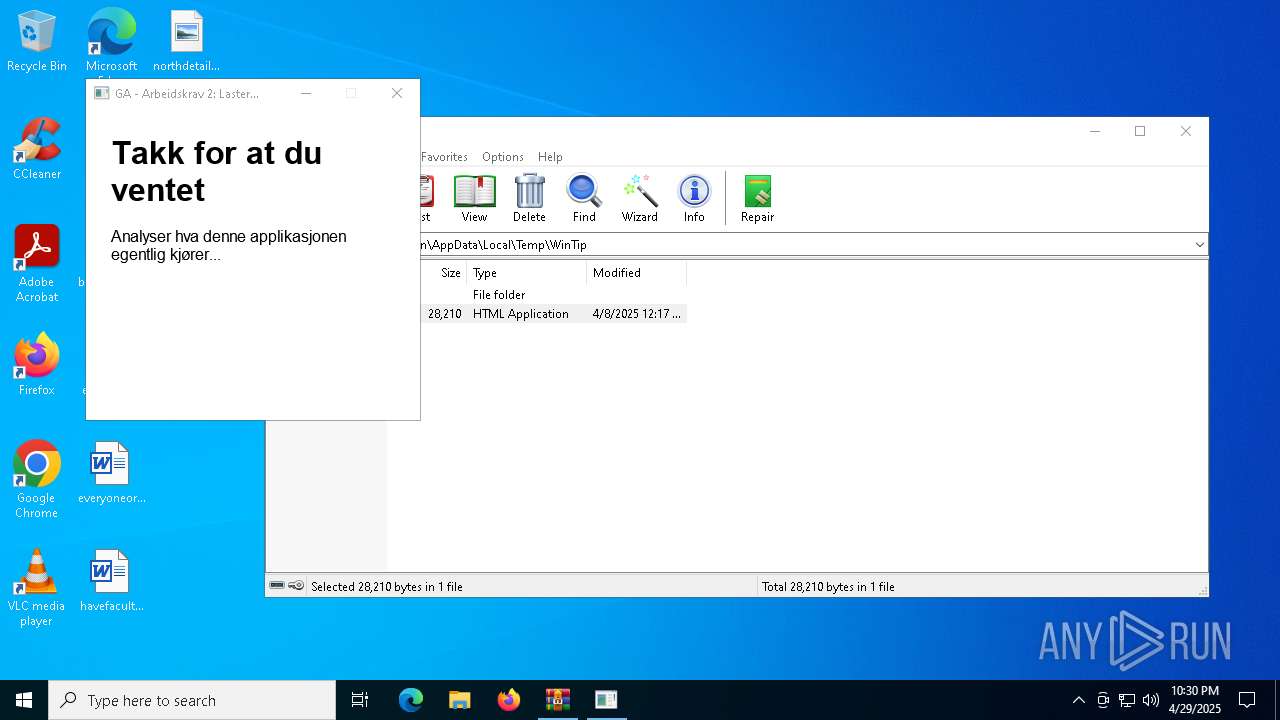
Task: Open Microsoft Edge from the taskbar
Action: click(x=411, y=700)
